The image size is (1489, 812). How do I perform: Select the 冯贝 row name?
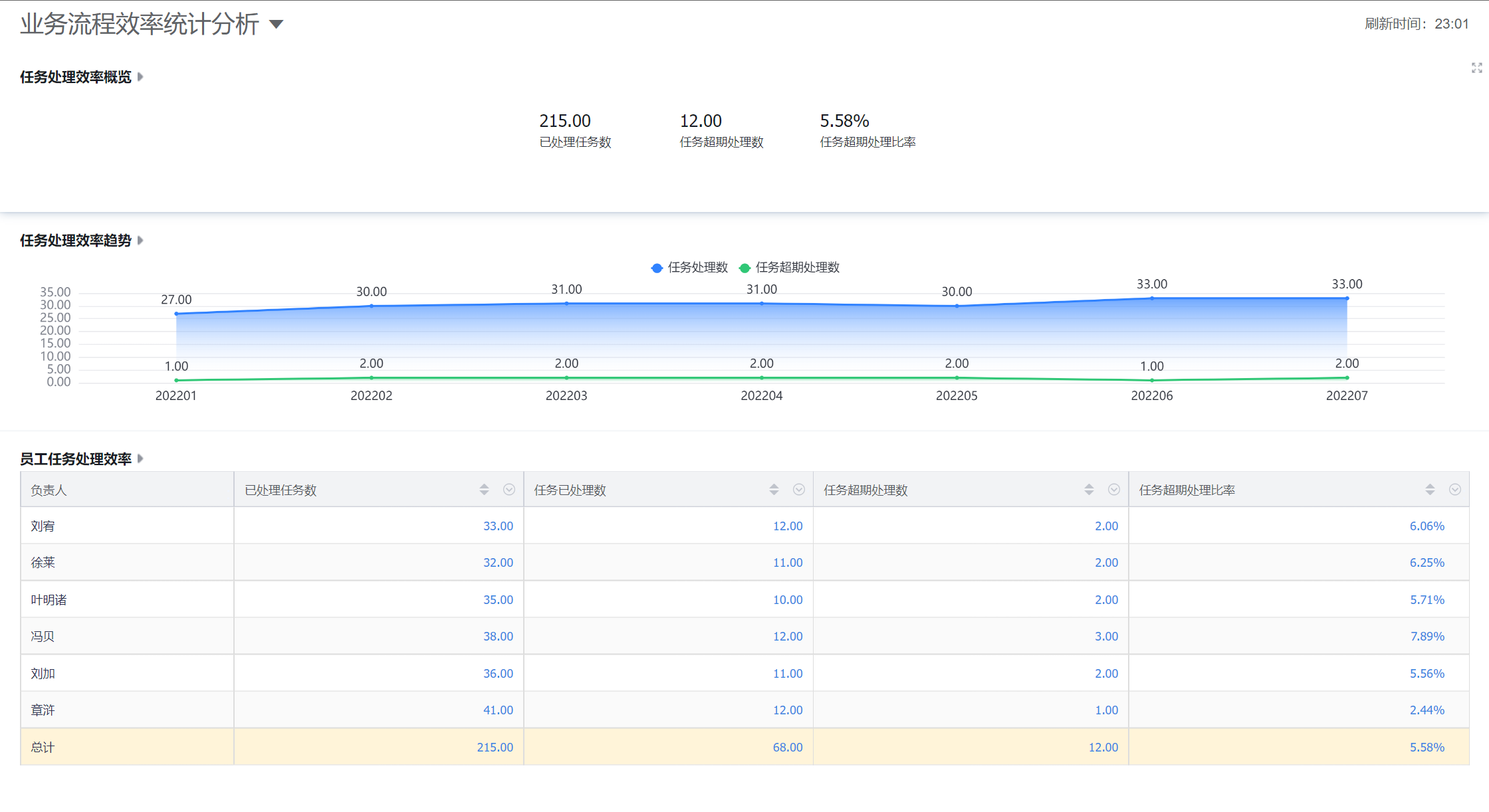43,637
